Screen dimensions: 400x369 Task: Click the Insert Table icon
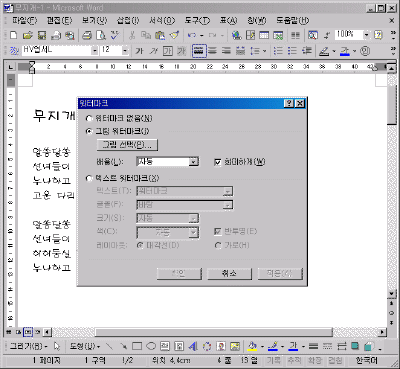(x=264, y=35)
